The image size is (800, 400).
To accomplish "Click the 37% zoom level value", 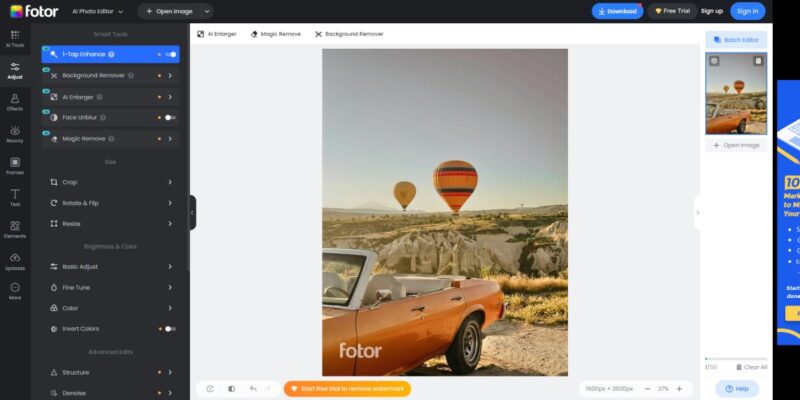I will point(663,389).
